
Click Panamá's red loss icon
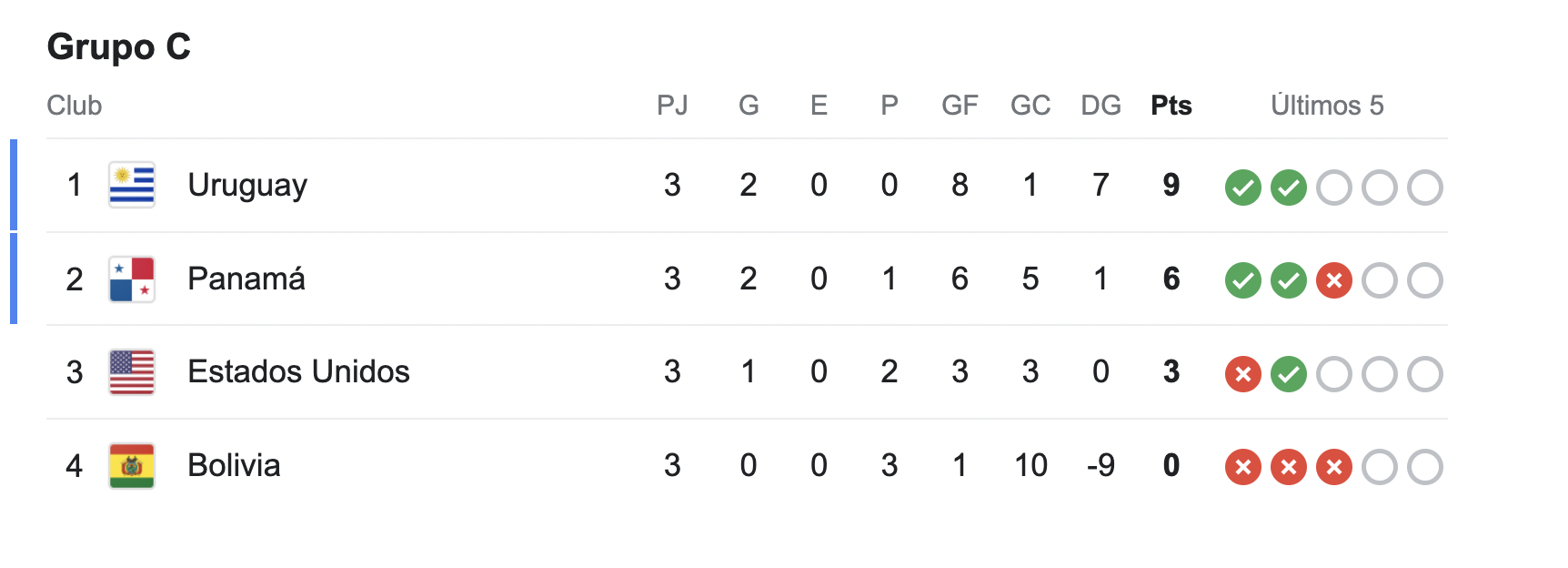[1333, 280]
